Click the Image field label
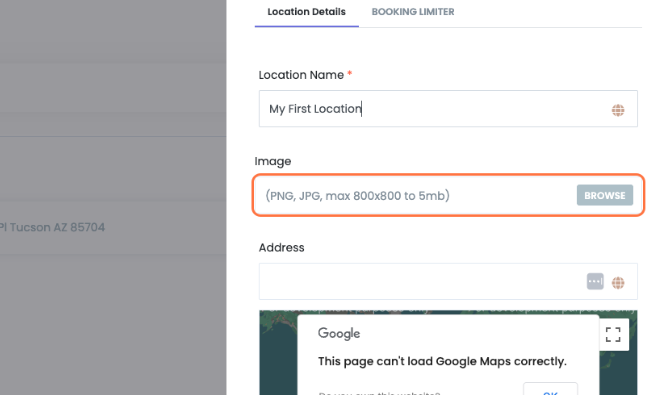Viewport: 663px width, 395px height. (273, 161)
